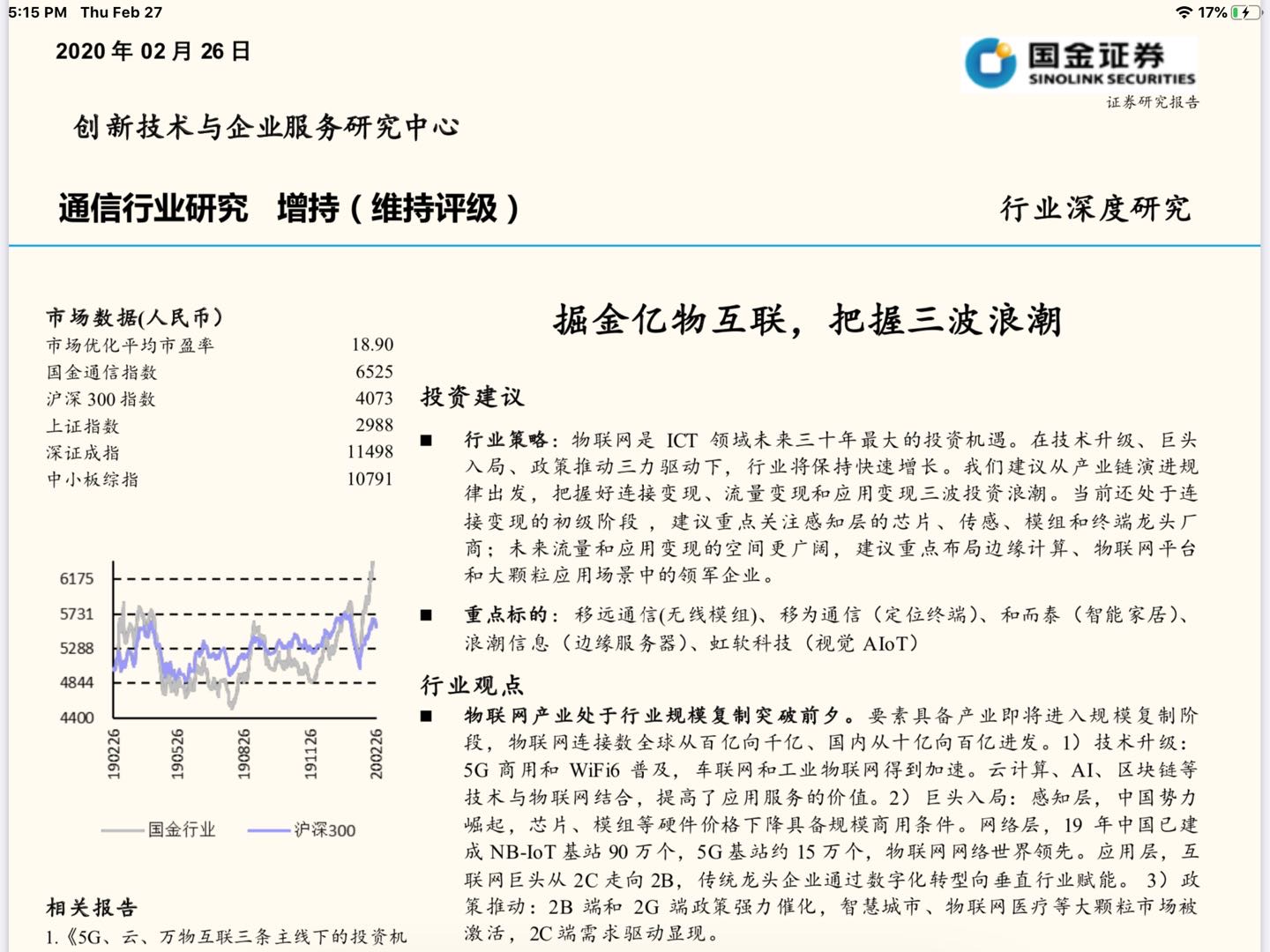The image size is (1270, 952).
Task: Tap the 200226 date label on chart axis
Action: 376,754
